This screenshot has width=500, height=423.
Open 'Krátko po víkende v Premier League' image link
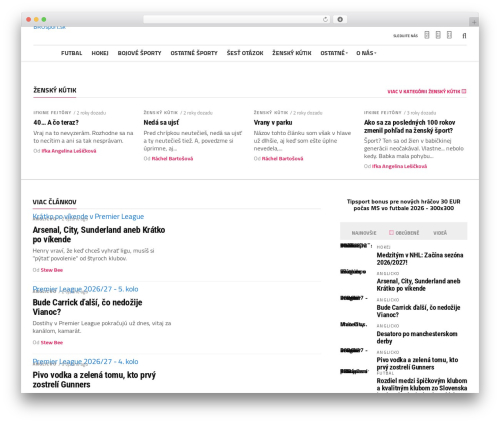click(88, 217)
